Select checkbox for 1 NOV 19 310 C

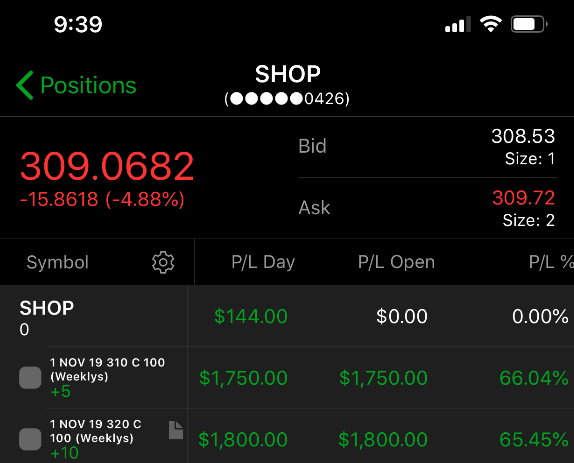(x=30, y=377)
